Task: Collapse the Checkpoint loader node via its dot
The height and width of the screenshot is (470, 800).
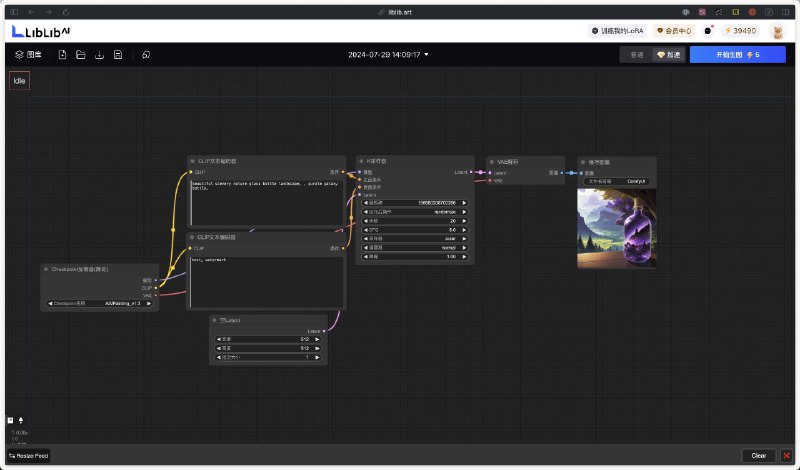Action: (x=46, y=269)
